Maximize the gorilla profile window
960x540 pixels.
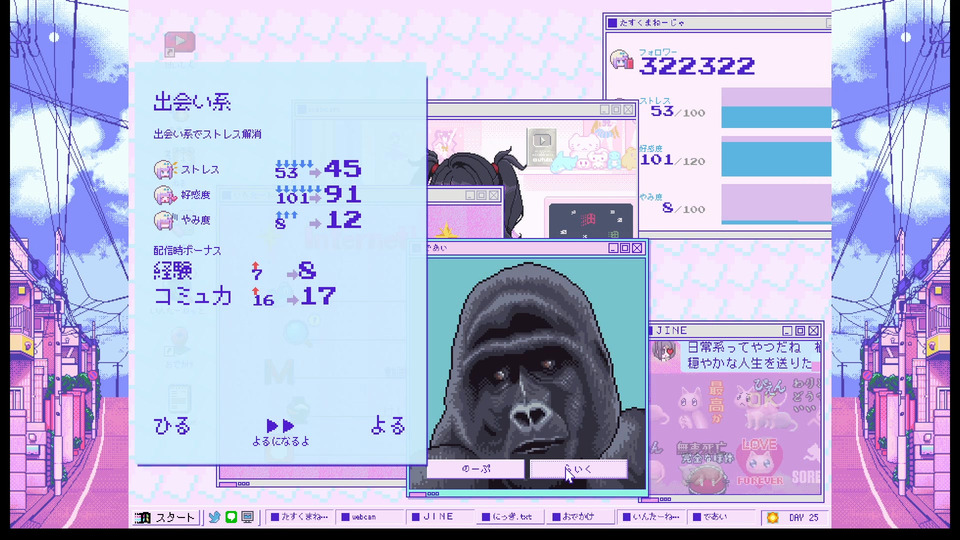coord(625,248)
